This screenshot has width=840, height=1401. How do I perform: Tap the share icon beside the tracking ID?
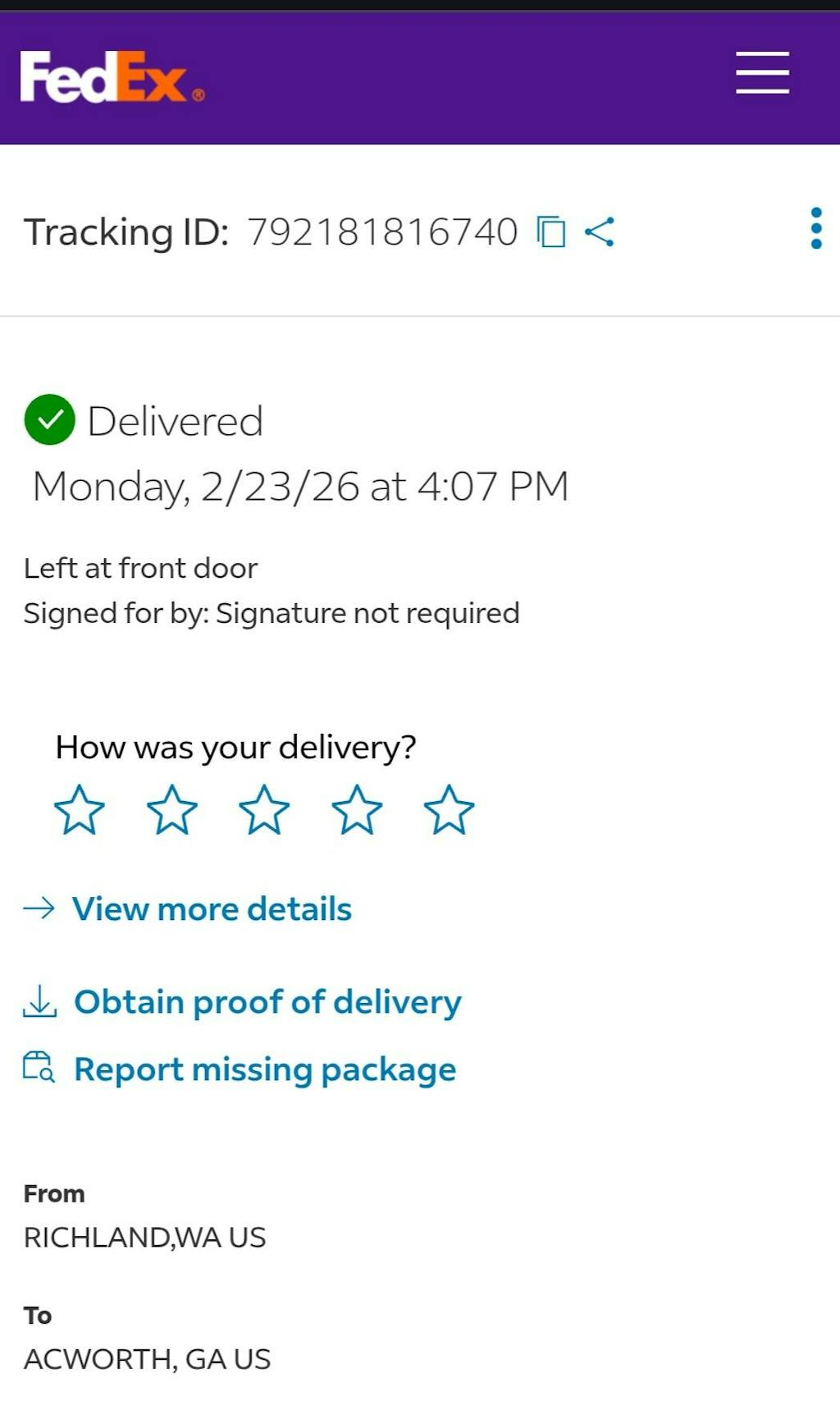tap(600, 231)
